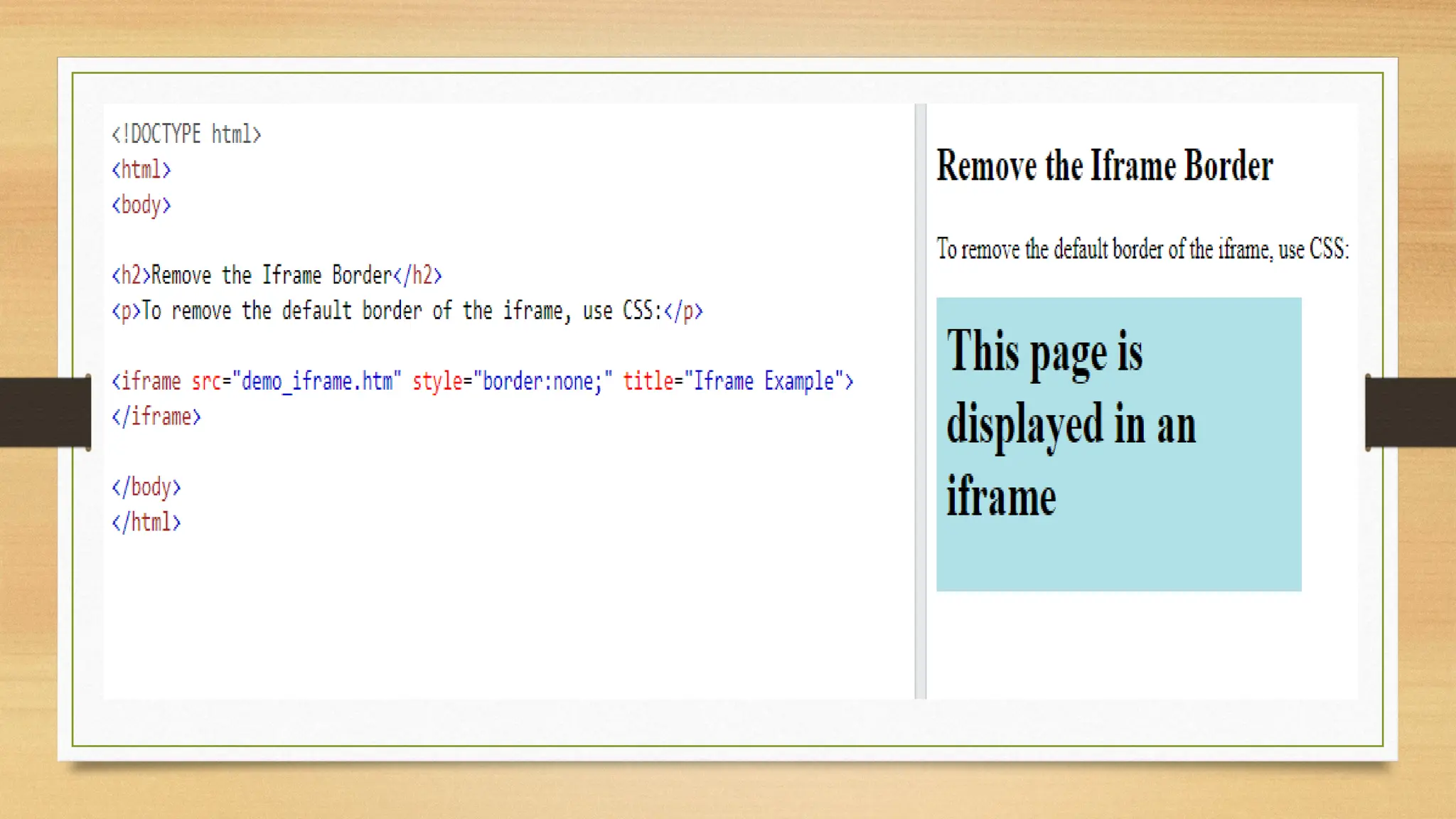This screenshot has width=1456, height=819.
Task: Select the "Iframe Example" title value
Action: click(763, 381)
